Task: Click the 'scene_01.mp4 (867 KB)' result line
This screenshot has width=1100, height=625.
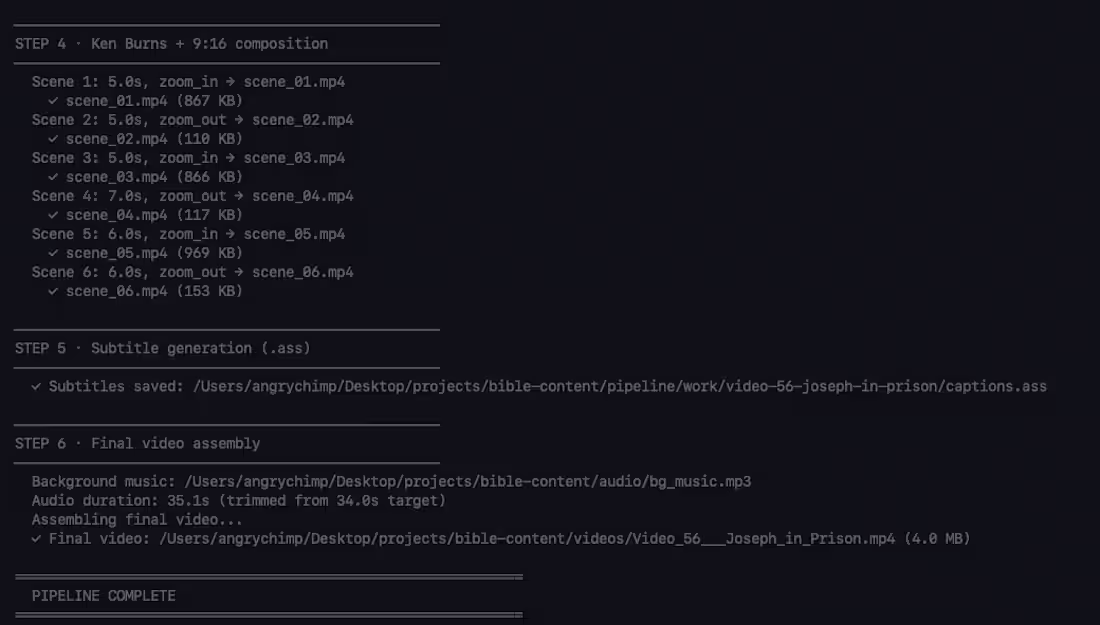Action: tap(145, 101)
